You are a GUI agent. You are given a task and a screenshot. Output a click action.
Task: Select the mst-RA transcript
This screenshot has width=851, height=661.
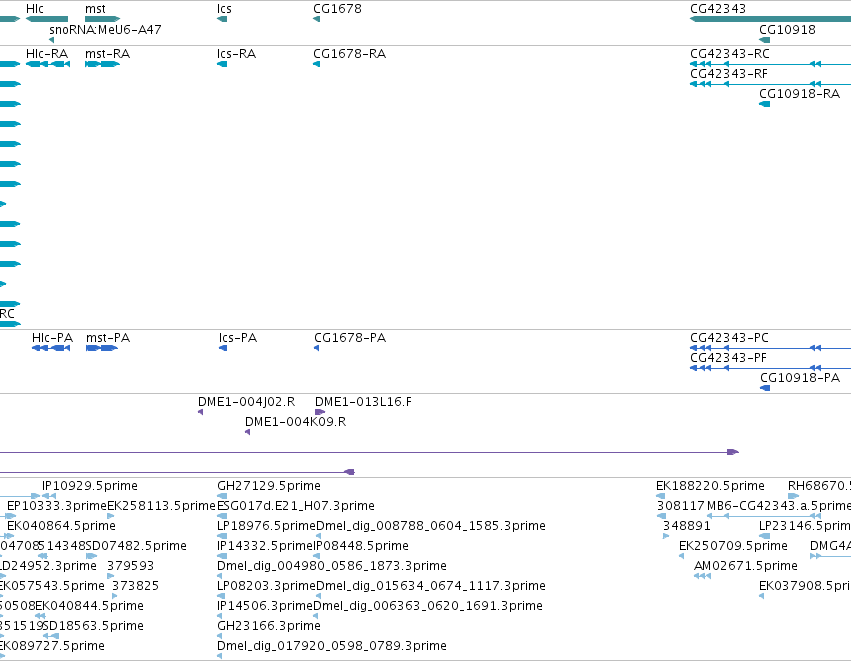(102, 64)
